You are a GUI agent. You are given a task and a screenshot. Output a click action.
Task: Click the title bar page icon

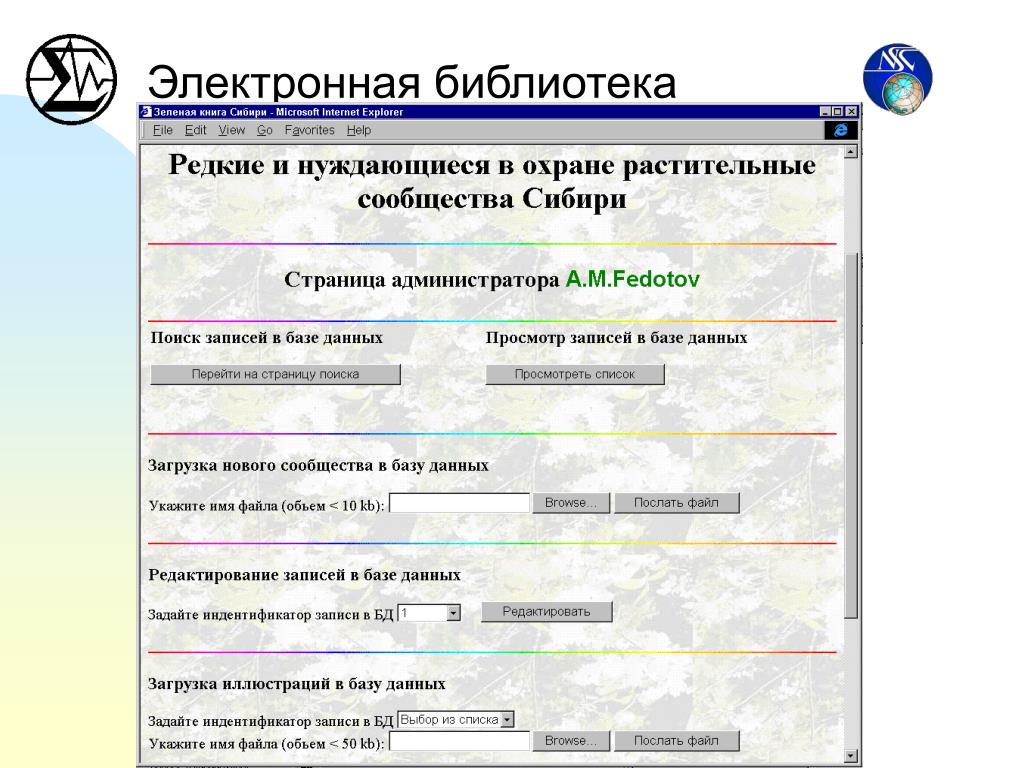coord(146,112)
